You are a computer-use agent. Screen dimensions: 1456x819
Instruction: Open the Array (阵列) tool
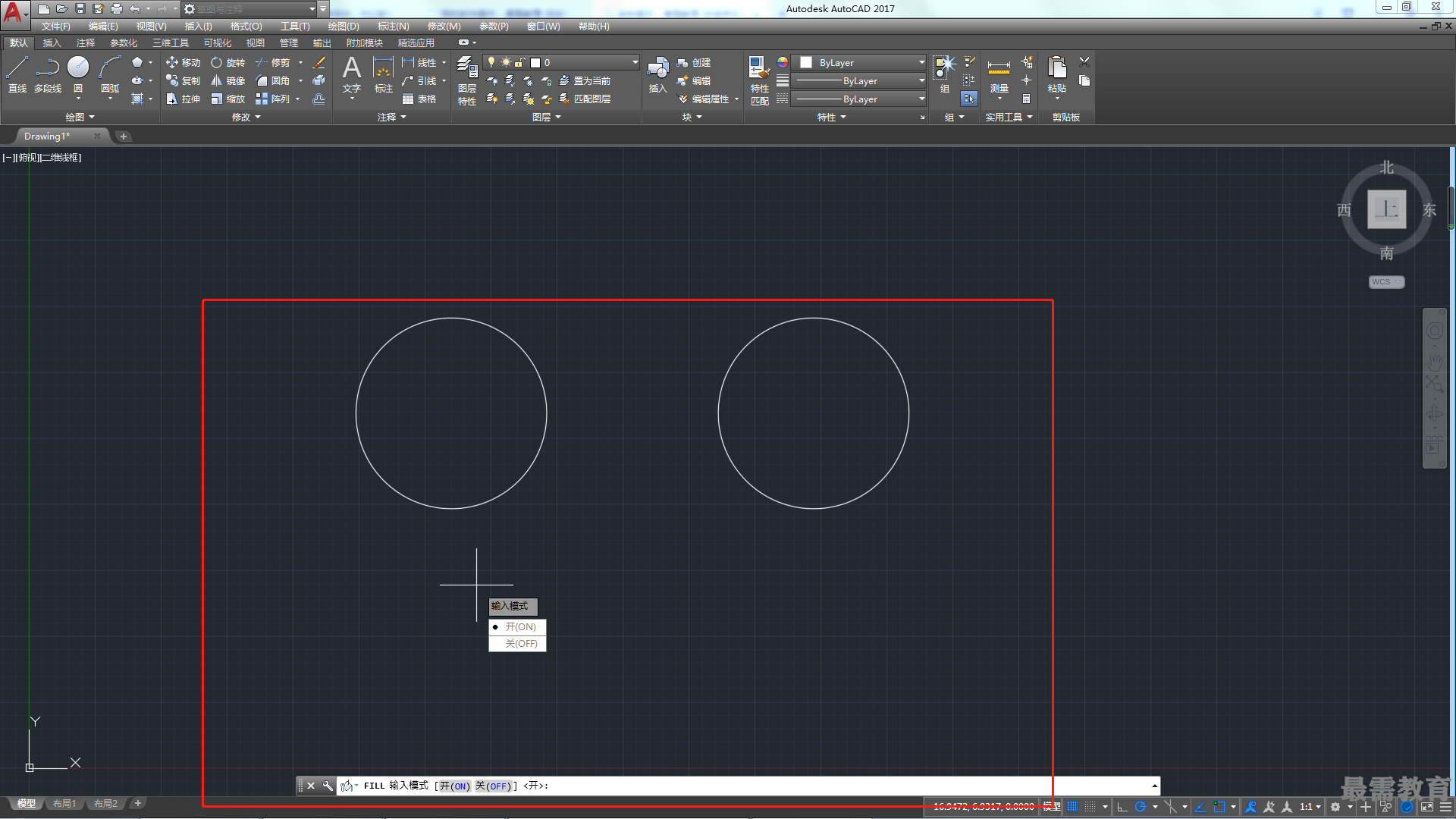coord(273,99)
